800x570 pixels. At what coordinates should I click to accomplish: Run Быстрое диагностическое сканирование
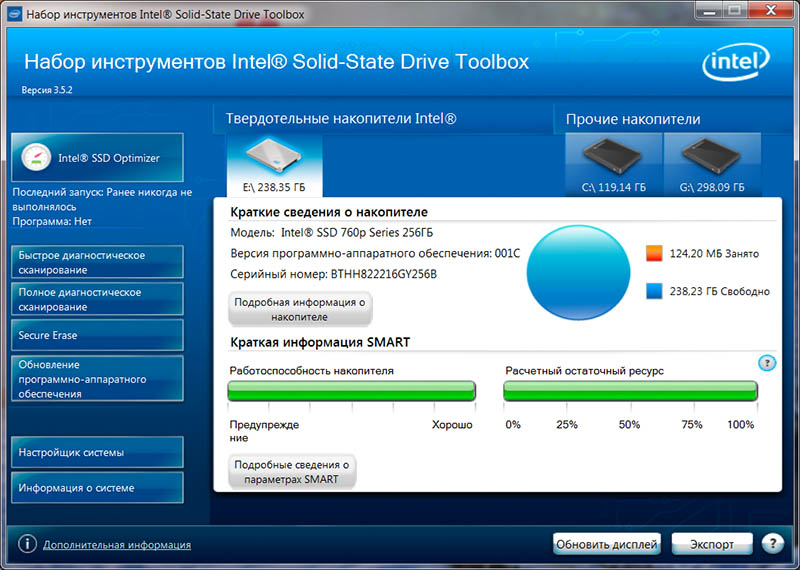(97, 262)
